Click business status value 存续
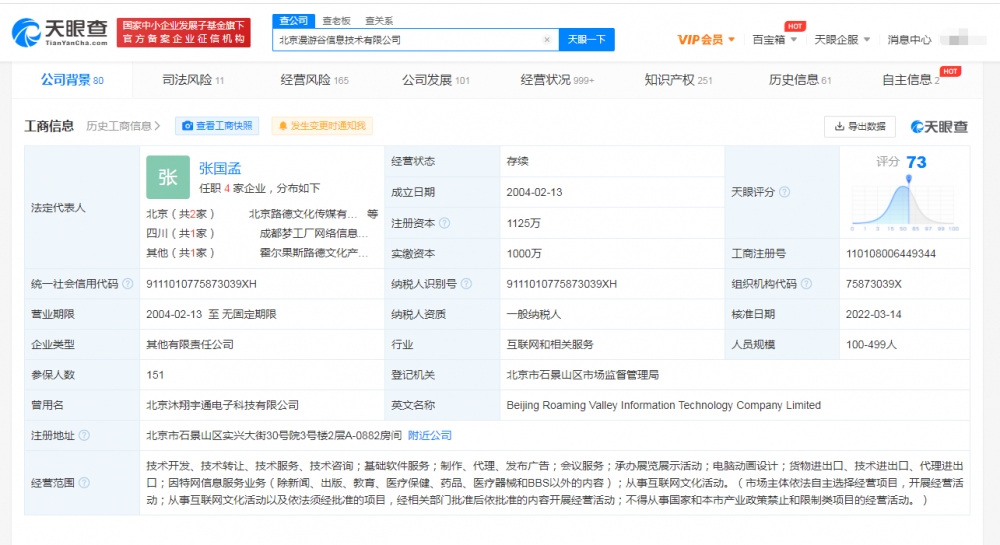 click(517, 161)
